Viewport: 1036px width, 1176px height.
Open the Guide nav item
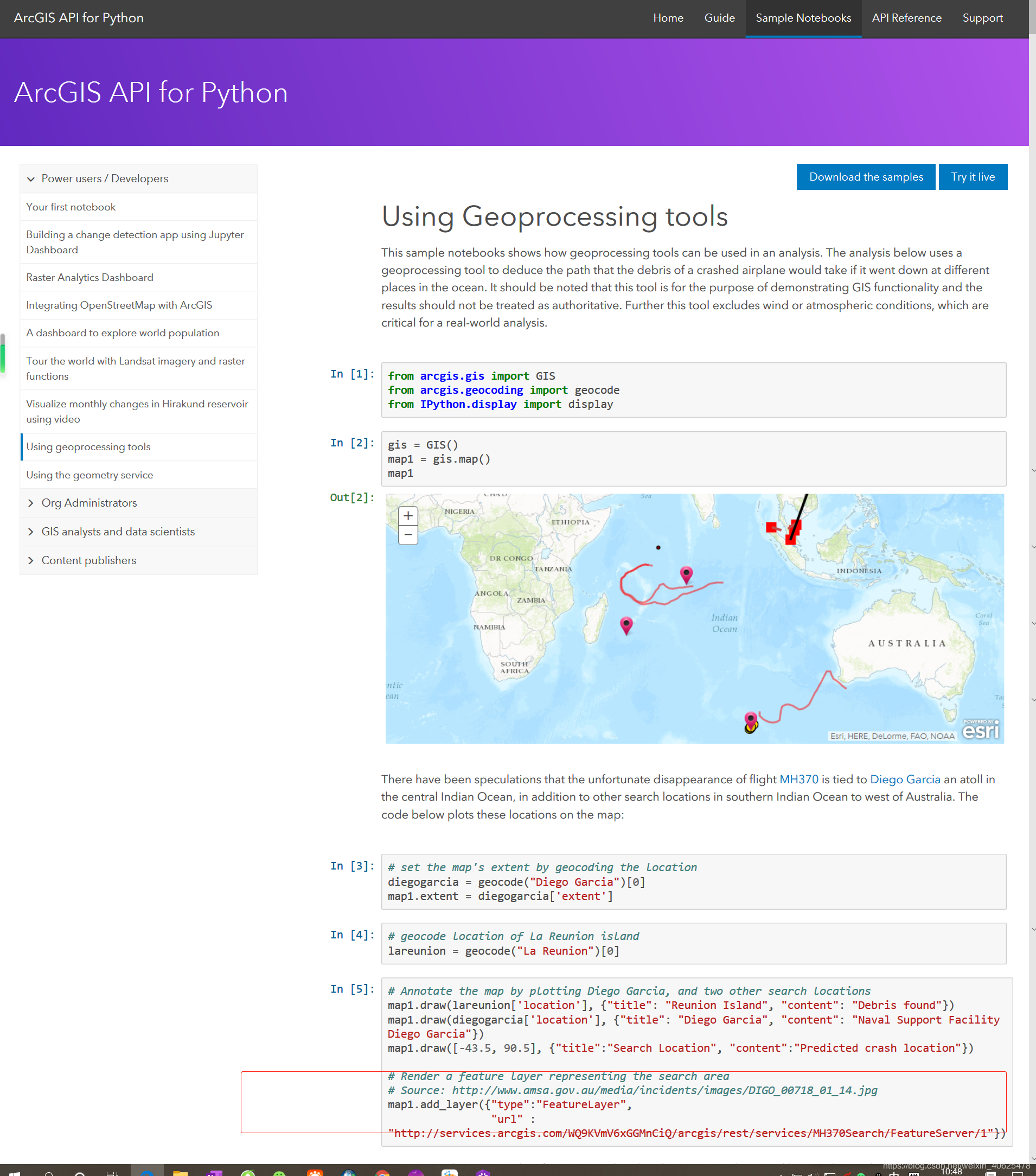coord(719,18)
